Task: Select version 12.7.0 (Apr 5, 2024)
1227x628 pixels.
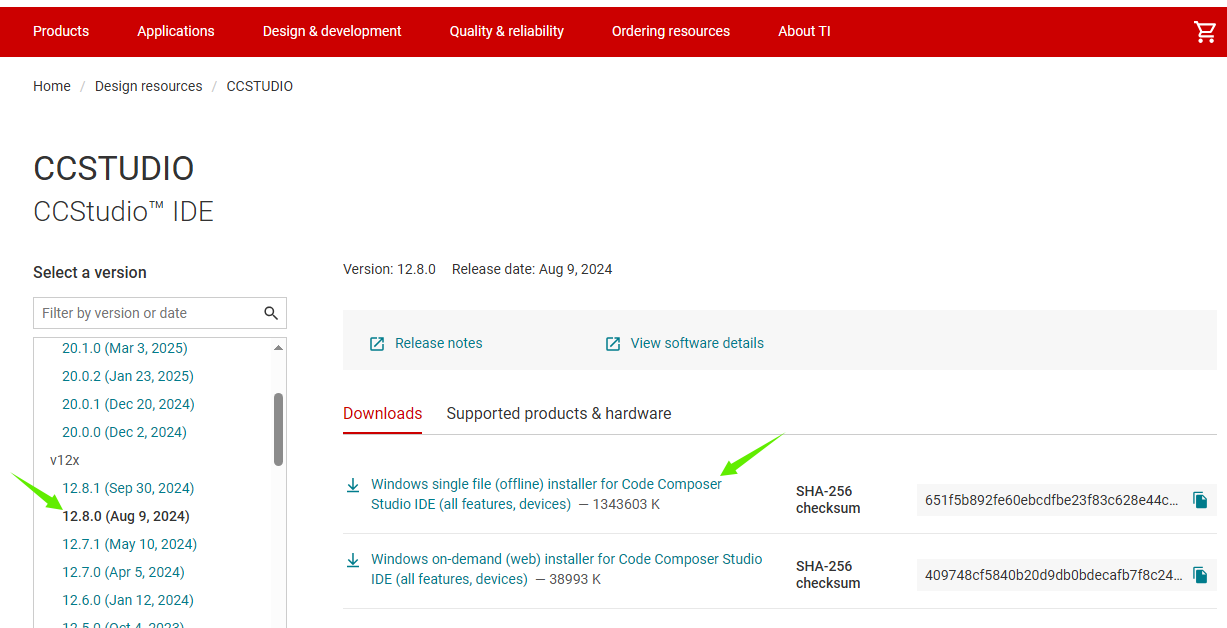Action: [x=124, y=572]
